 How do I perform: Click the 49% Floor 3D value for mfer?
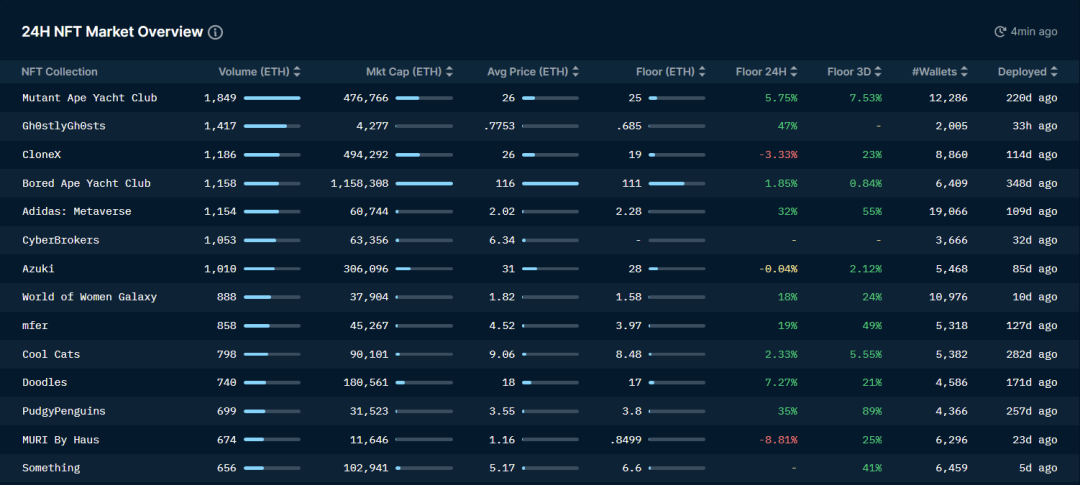[x=873, y=325]
